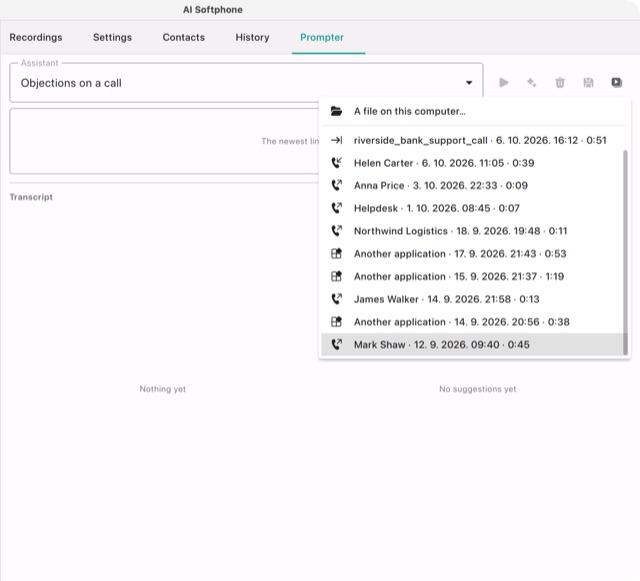Click the incoming call icon next to Helen Carter
The width and height of the screenshot is (640, 581).
pos(336,163)
